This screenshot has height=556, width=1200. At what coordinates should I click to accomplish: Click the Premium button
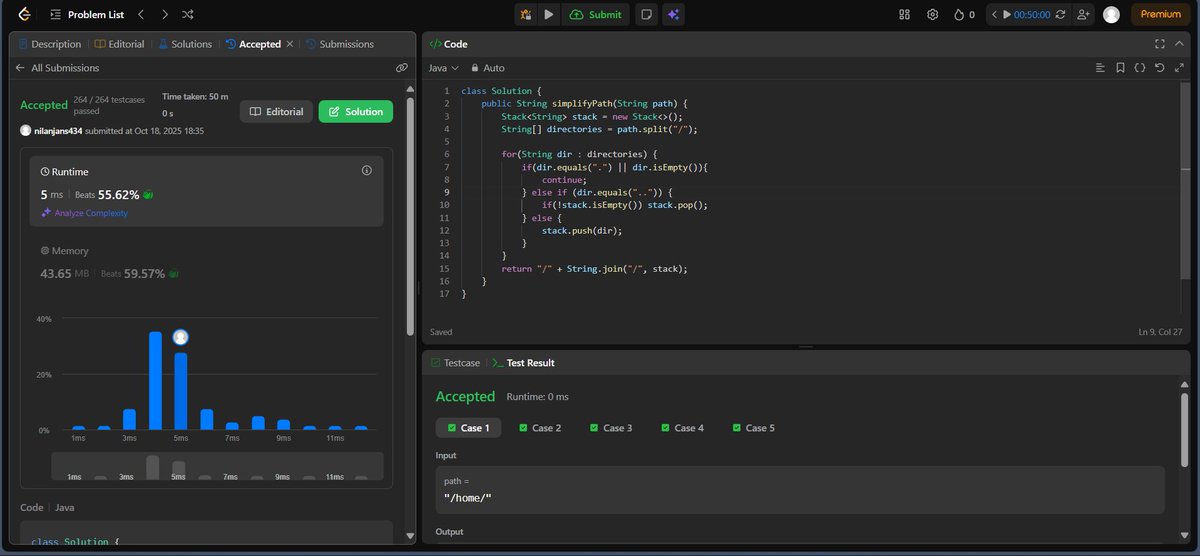[1160, 15]
